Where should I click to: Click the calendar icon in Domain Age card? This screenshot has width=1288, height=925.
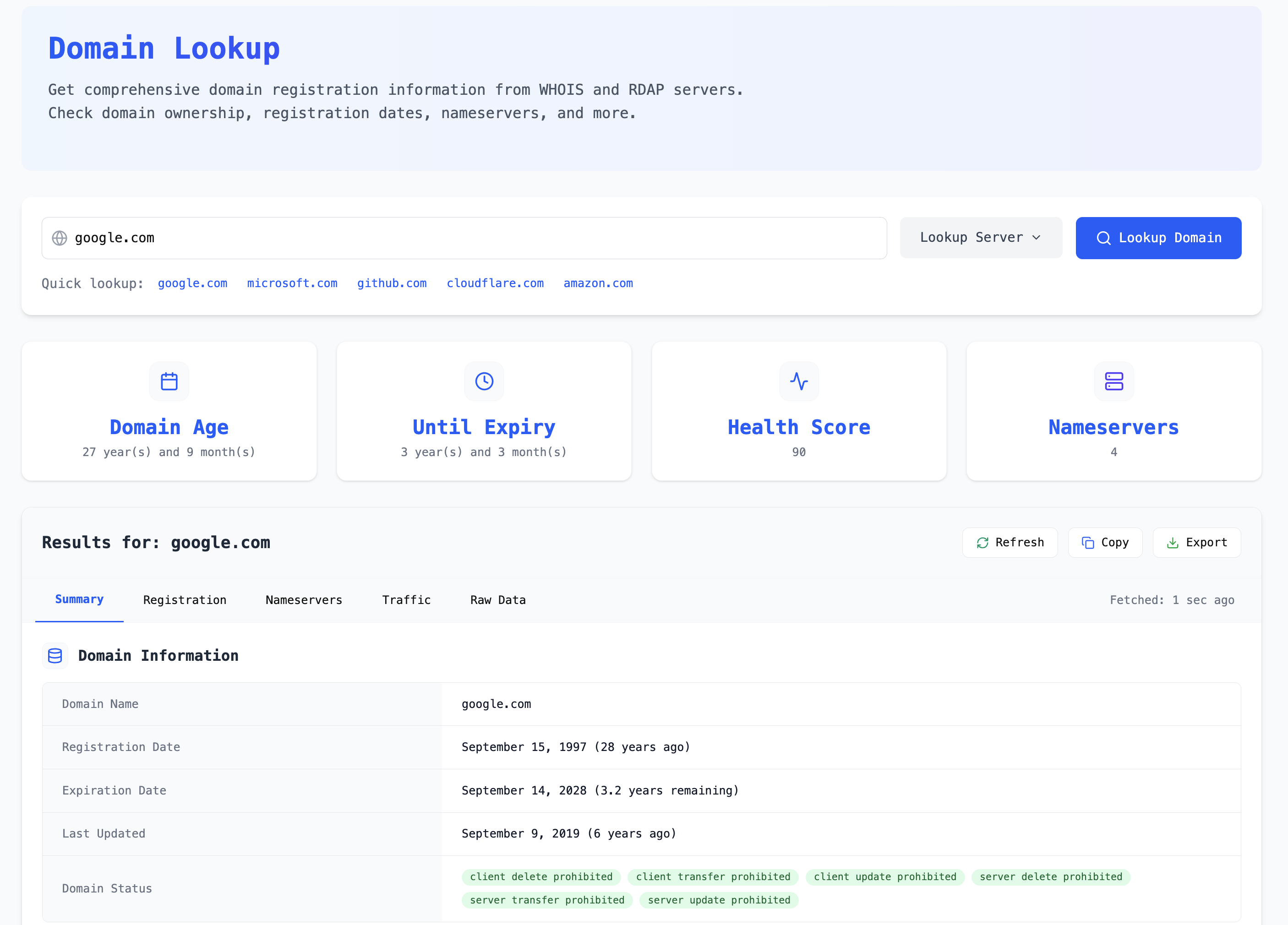click(169, 381)
